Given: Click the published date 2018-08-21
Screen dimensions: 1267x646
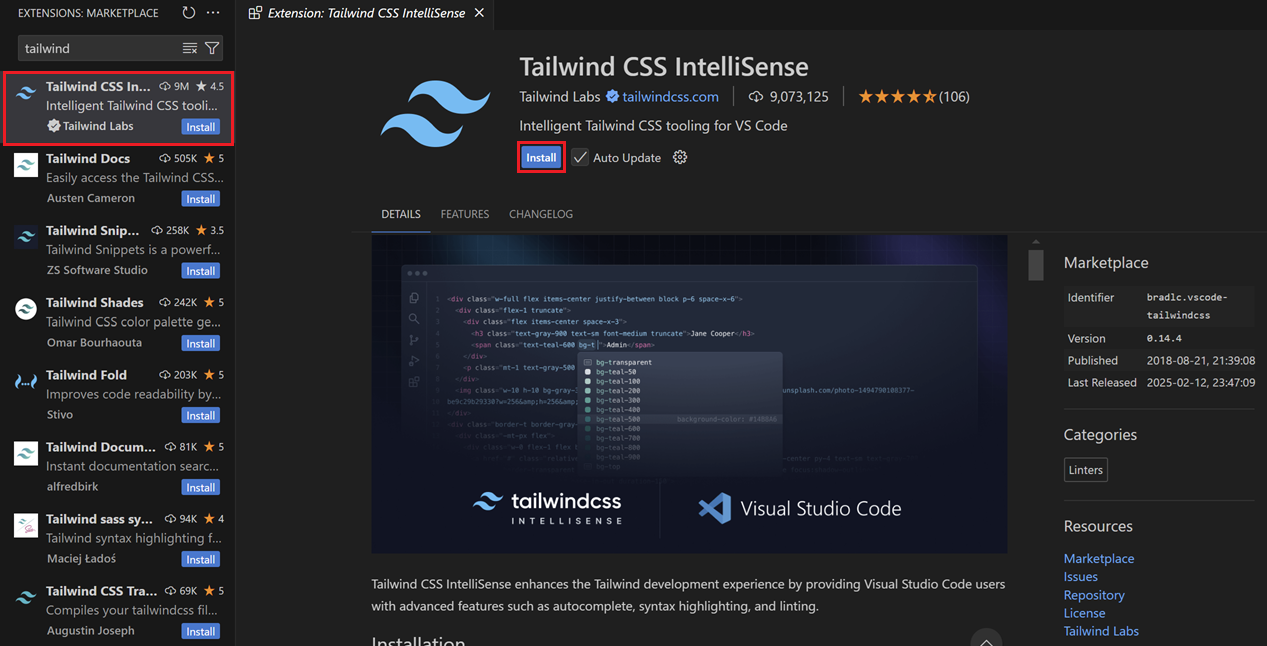Looking at the screenshot, I should coord(1200,361).
